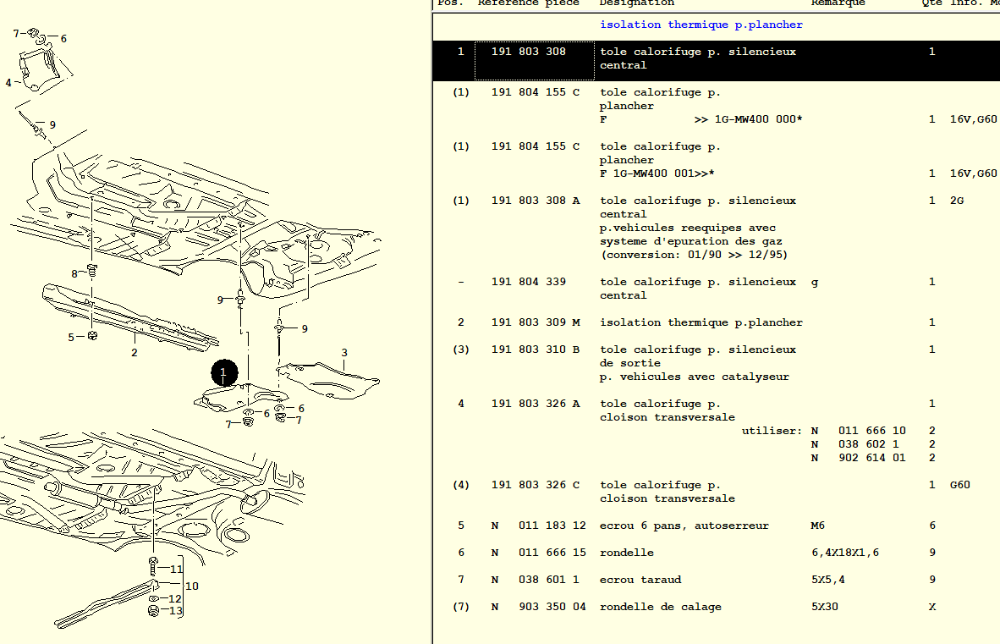
Task: Click the text p. vehicules avec catalyseur
Action: [x=694, y=377]
